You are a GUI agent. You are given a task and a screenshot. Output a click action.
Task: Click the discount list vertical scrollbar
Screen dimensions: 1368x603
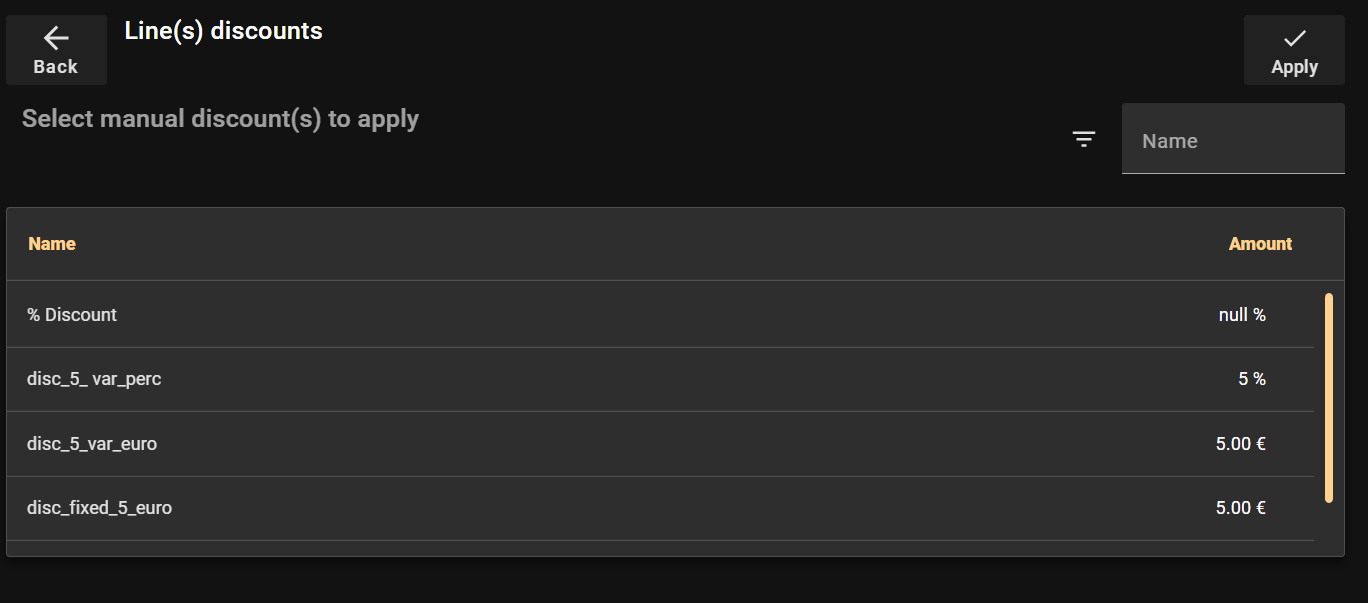click(1328, 397)
